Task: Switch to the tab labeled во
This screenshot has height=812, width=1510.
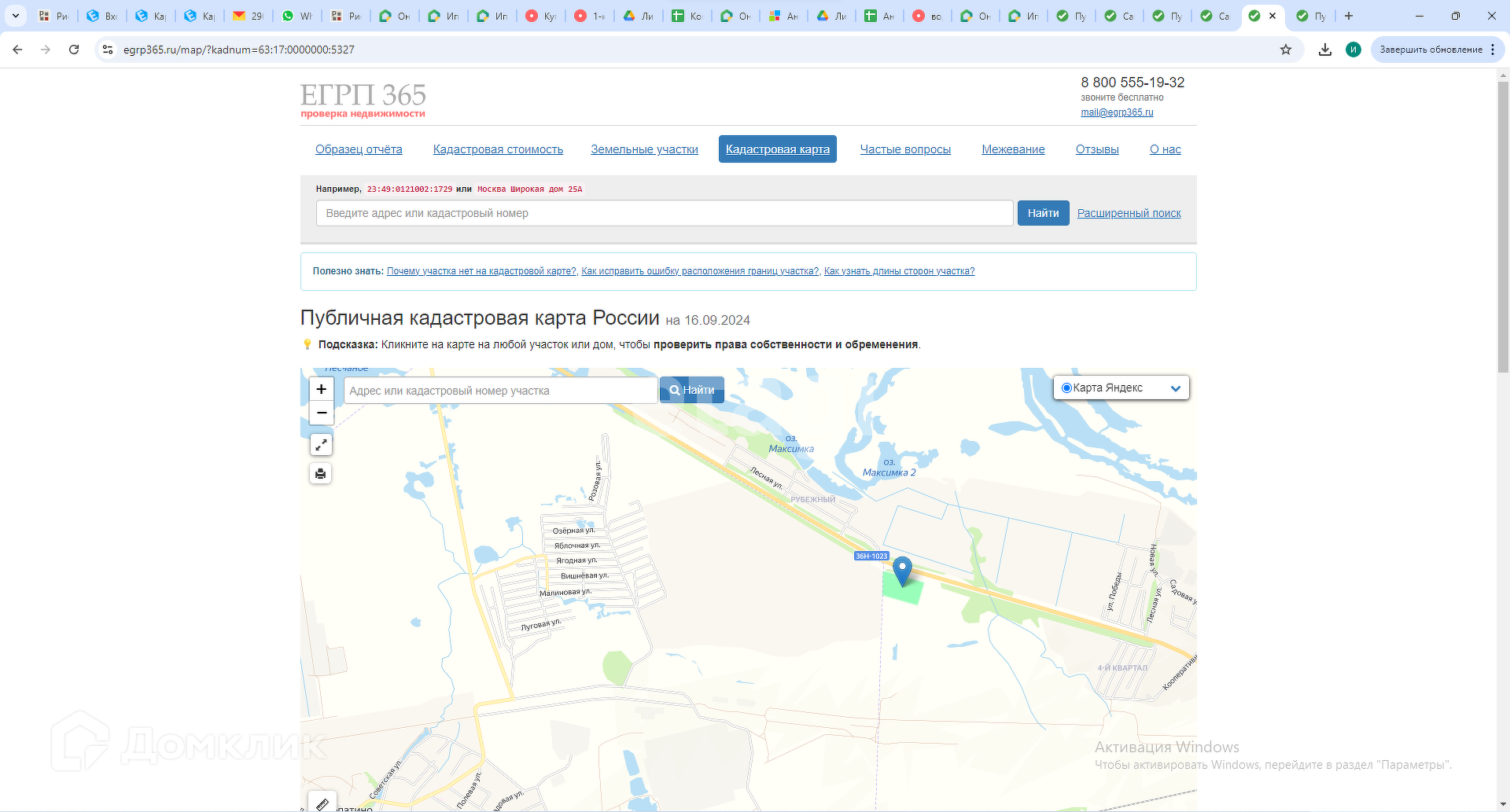Action: tap(926, 16)
